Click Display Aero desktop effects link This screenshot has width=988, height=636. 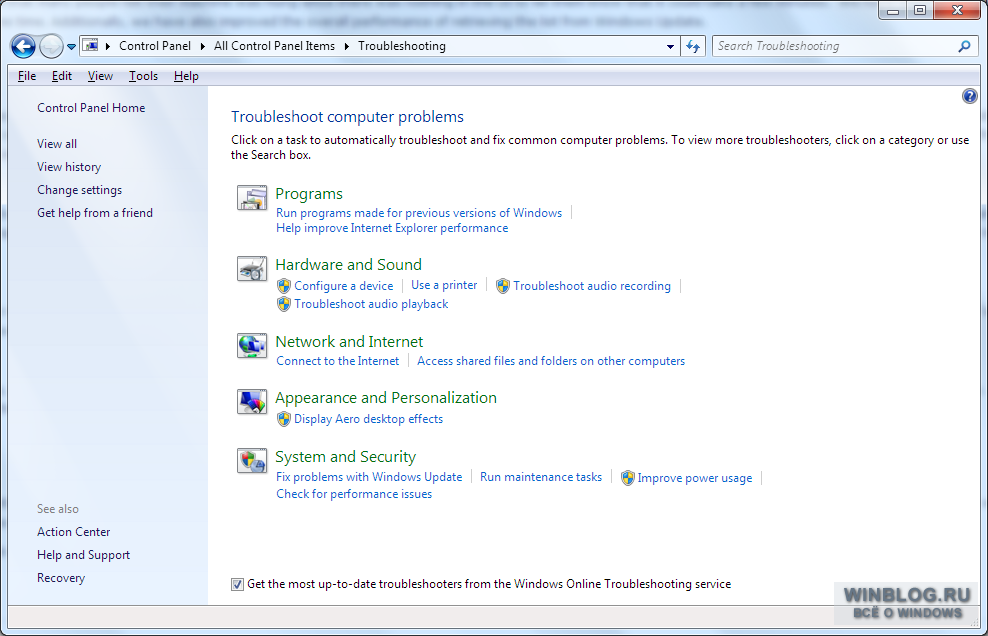pos(369,419)
